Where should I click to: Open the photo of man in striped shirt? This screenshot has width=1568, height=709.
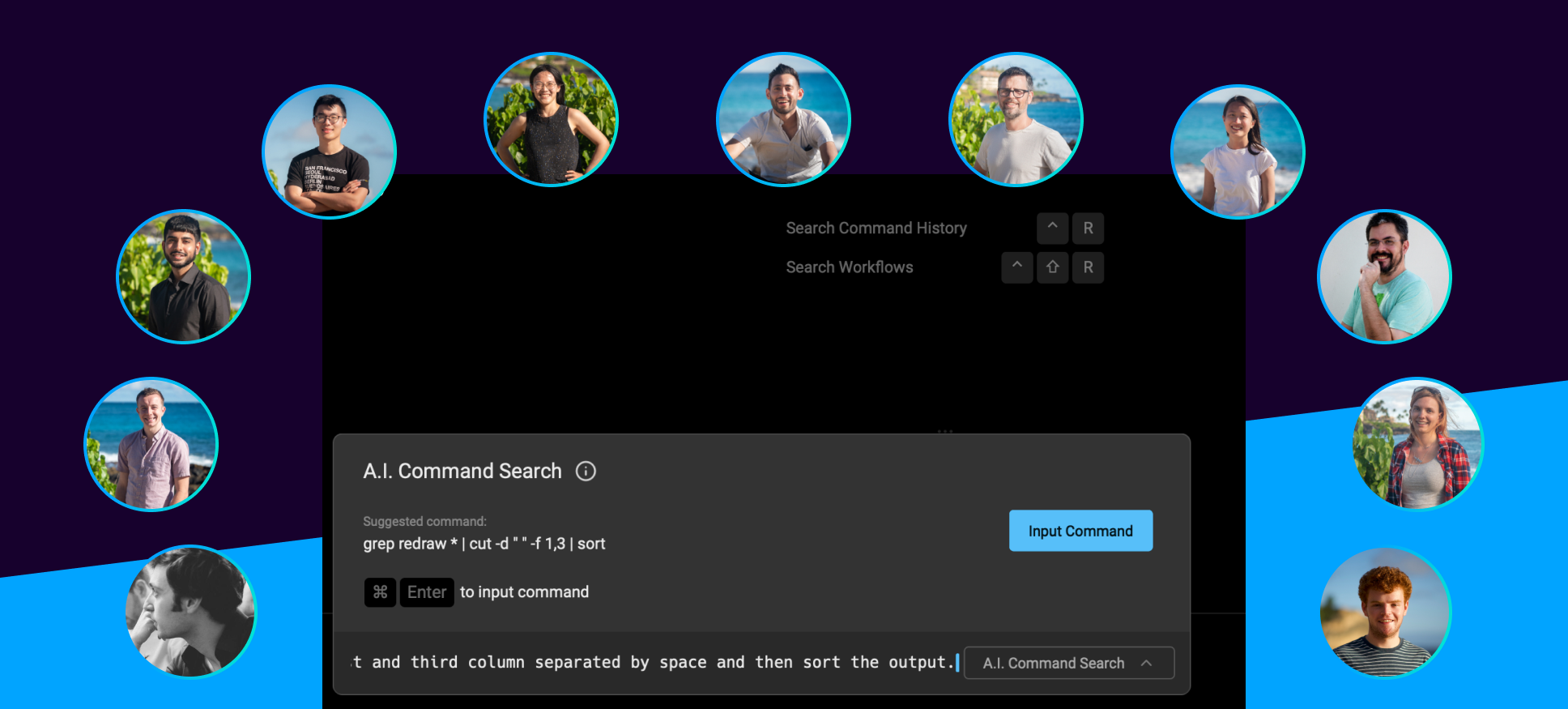click(1385, 613)
